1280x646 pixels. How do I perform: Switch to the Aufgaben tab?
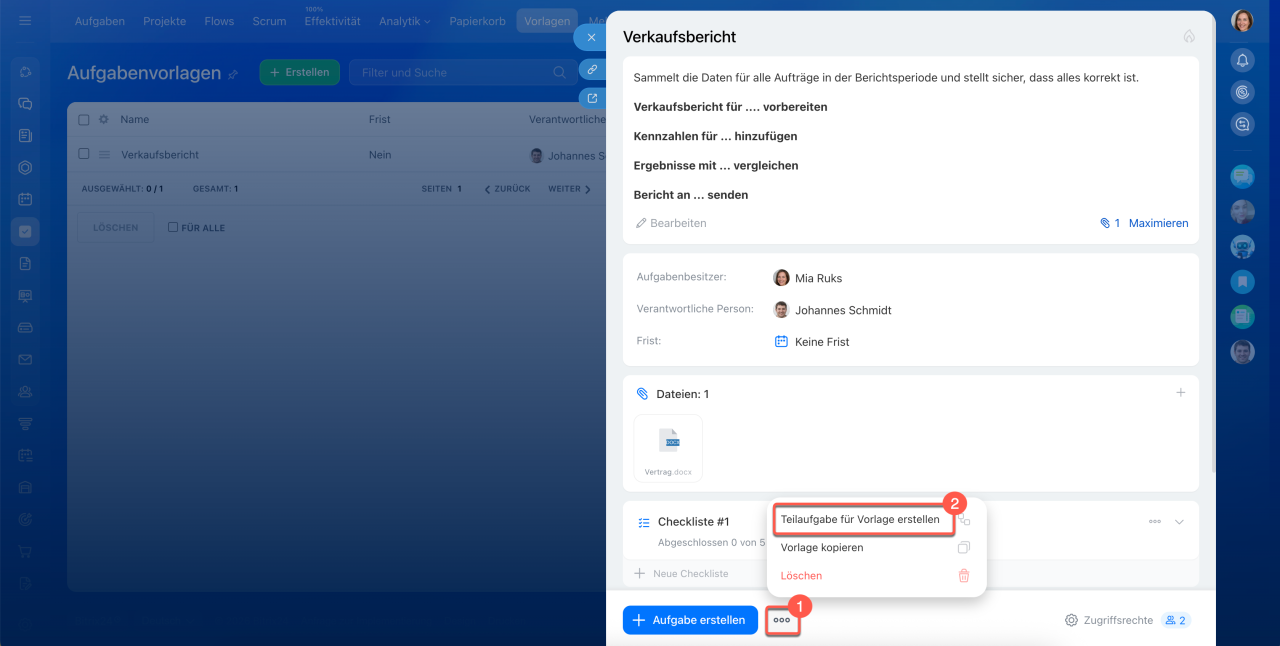tap(100, 21)
